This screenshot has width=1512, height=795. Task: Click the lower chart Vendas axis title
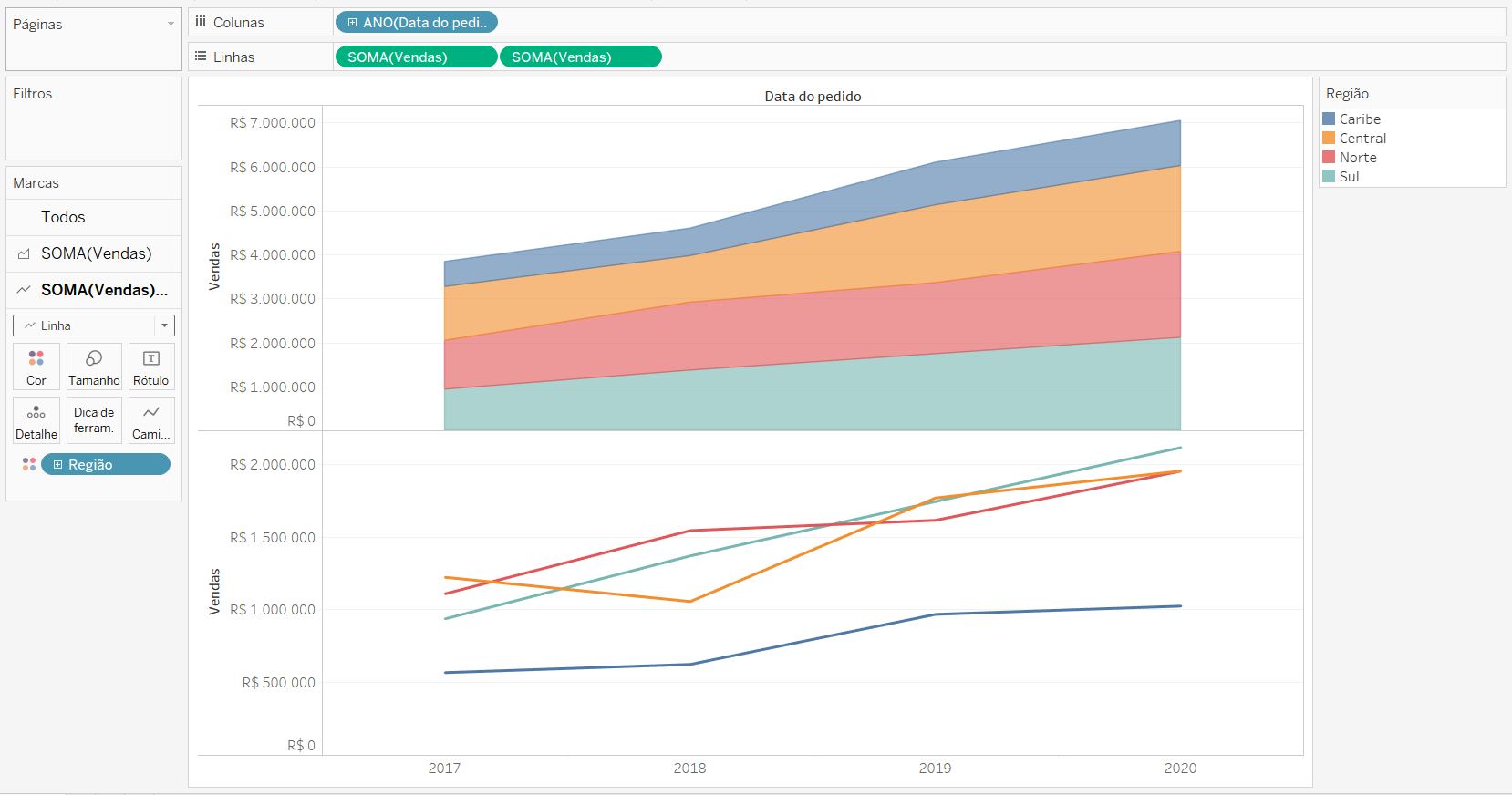214,591
